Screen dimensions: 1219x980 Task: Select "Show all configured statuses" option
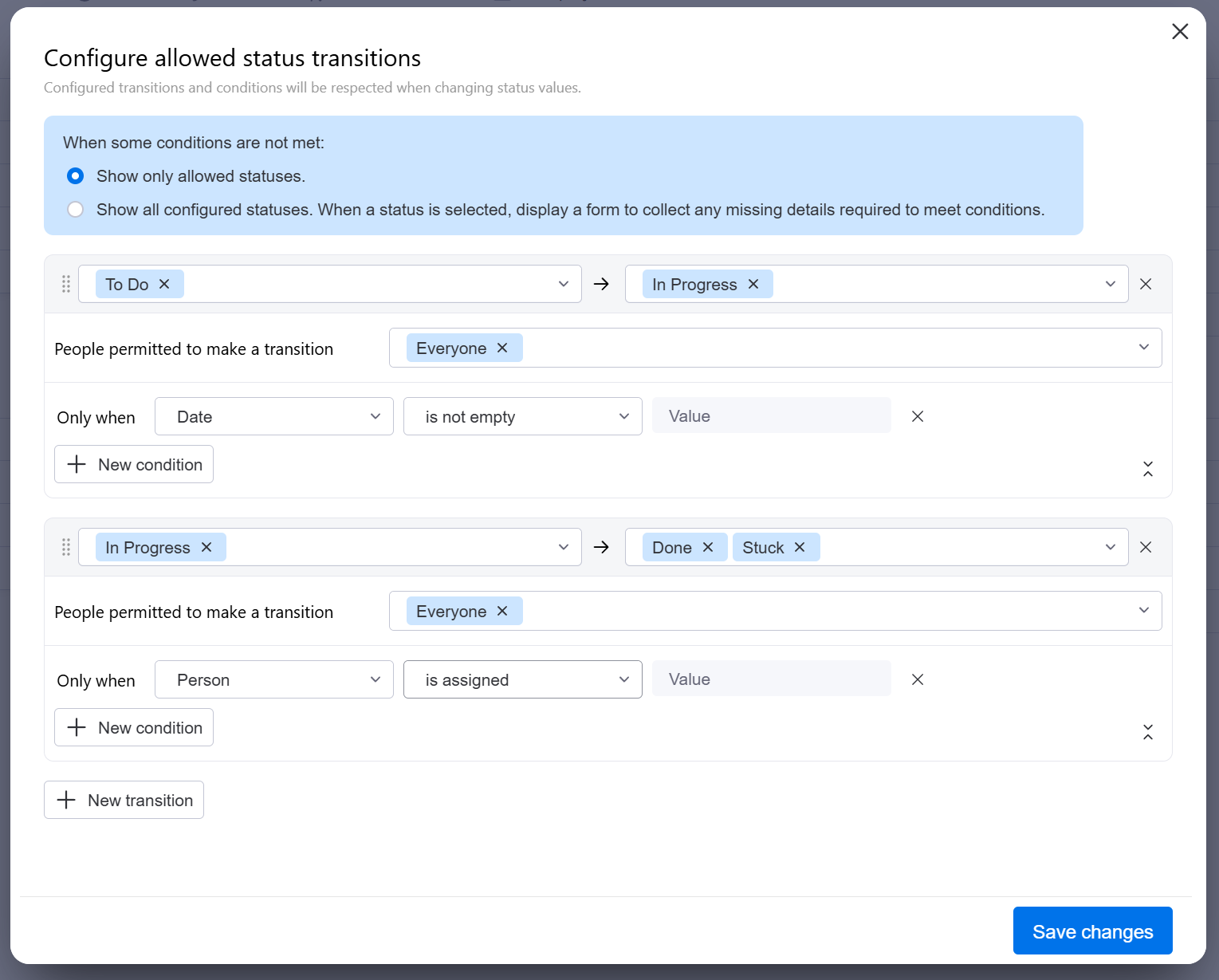tap(75, 210)
